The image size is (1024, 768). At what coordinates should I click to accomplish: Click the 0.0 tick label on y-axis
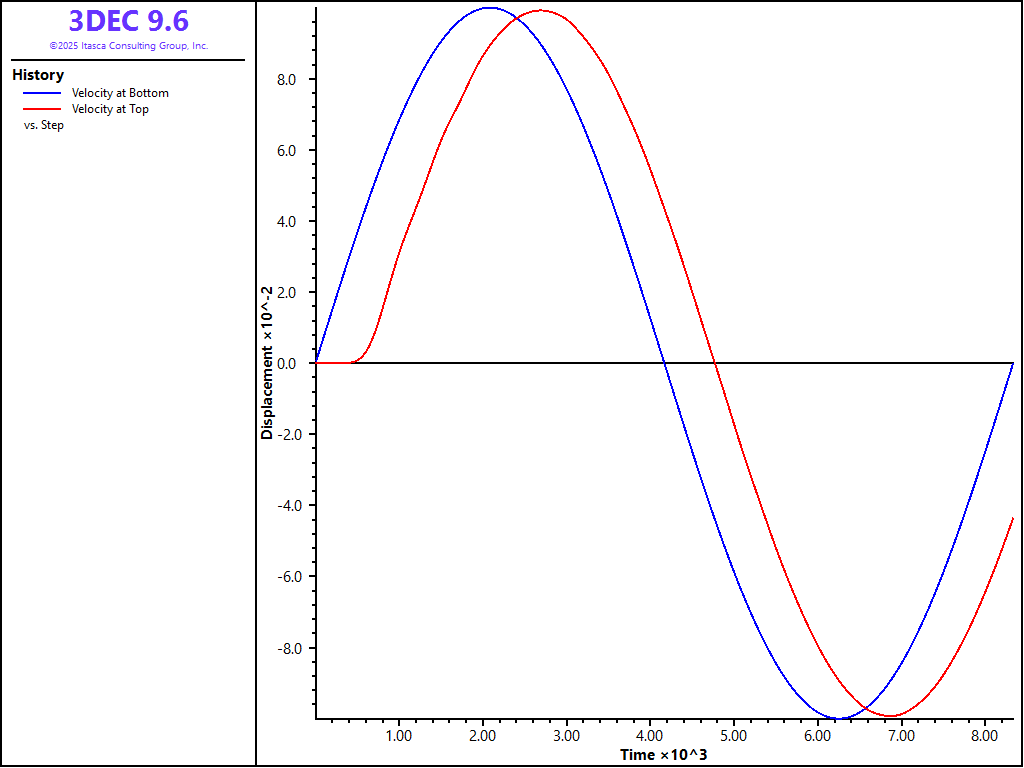tap(287, 364)
